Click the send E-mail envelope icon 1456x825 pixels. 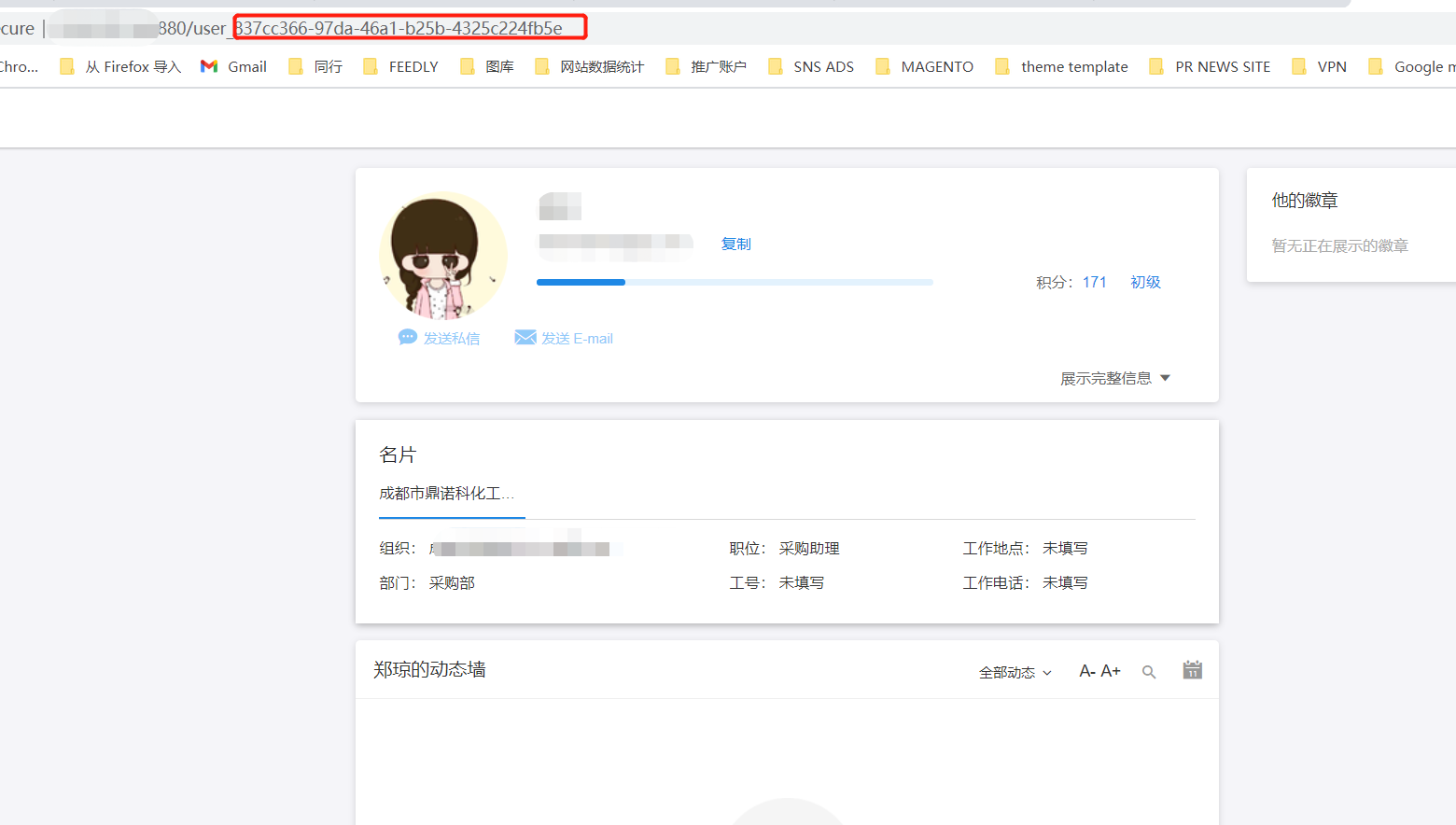click(525, 338)
